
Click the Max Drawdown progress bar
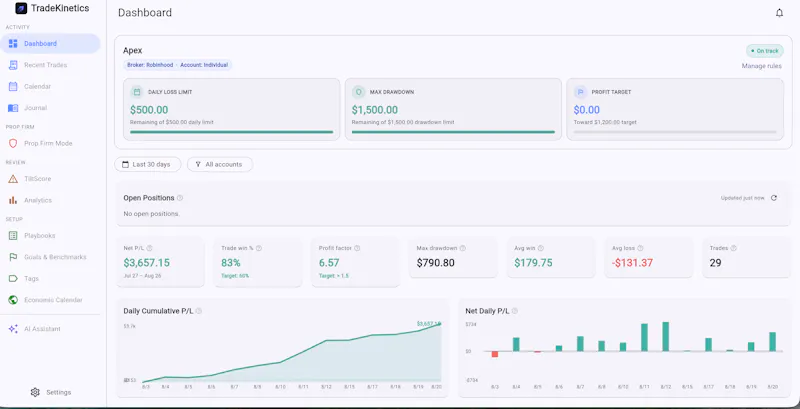[x=453, y=132]
